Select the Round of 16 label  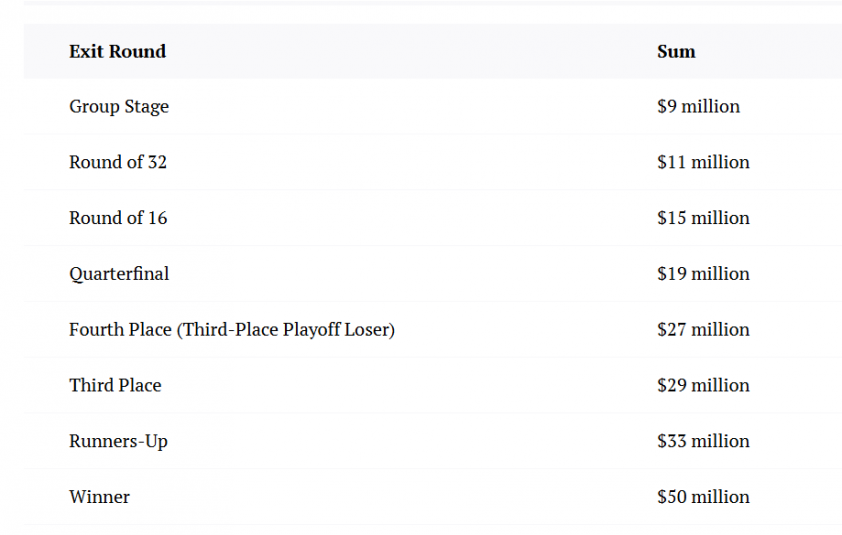(118, 218)
